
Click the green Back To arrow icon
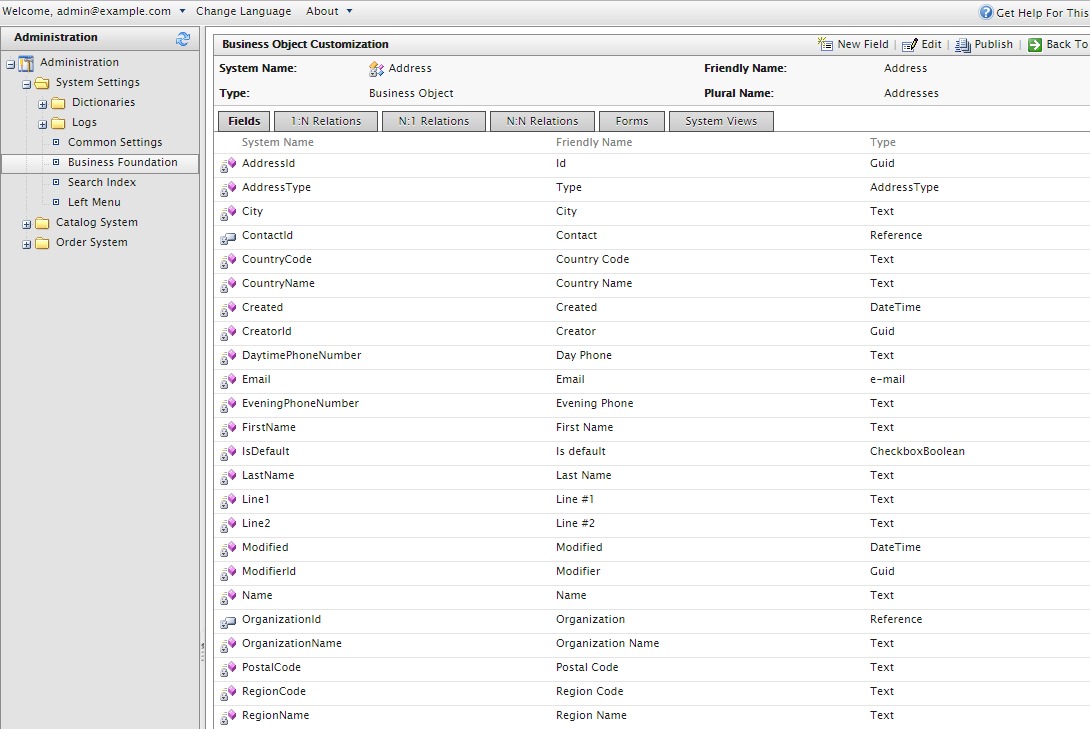coord(1035,45)
